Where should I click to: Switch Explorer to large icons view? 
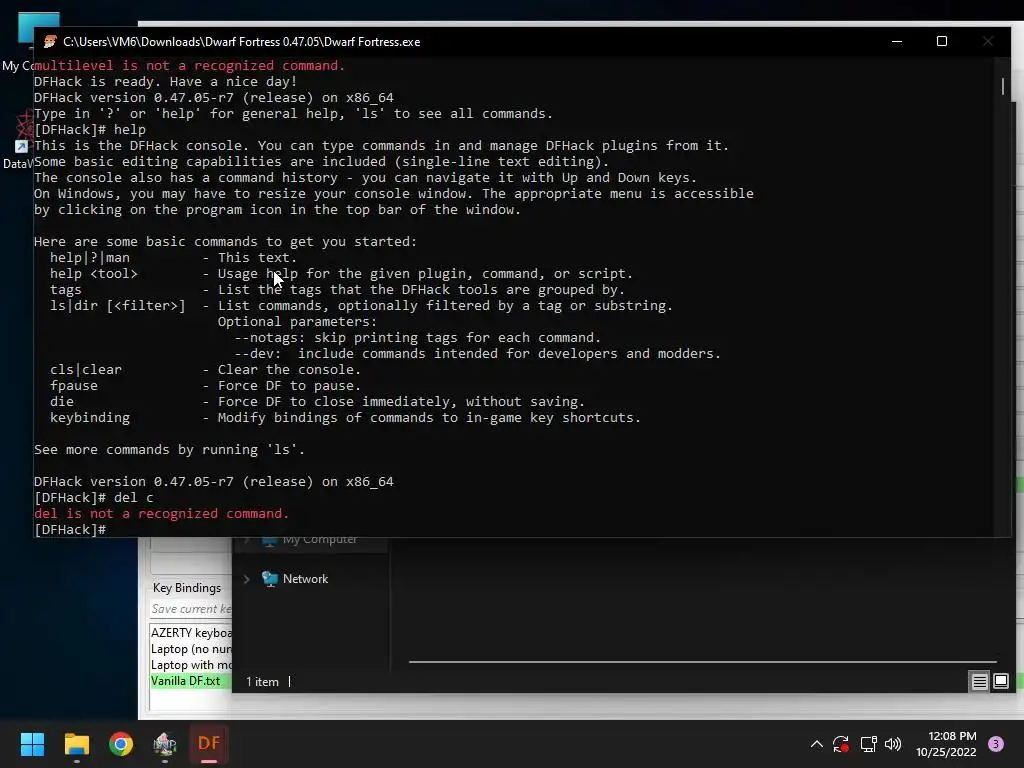point(1000,682)
